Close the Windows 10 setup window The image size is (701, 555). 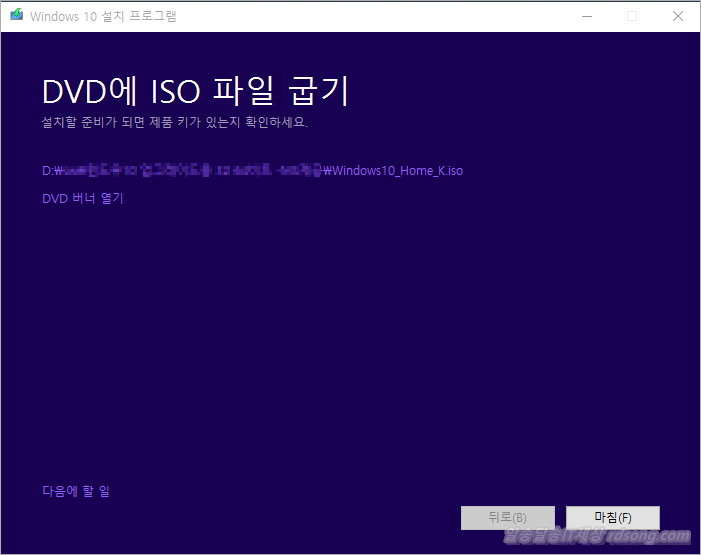point(678,16)
